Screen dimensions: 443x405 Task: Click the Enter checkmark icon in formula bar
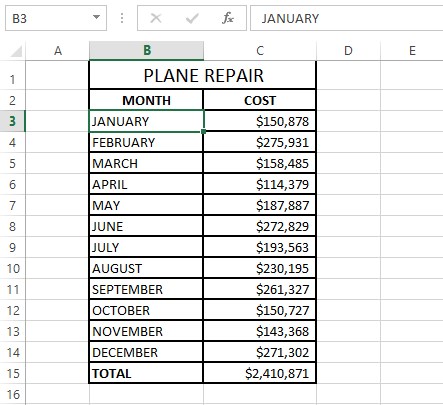pyautogui.click(x=192, y=18)
